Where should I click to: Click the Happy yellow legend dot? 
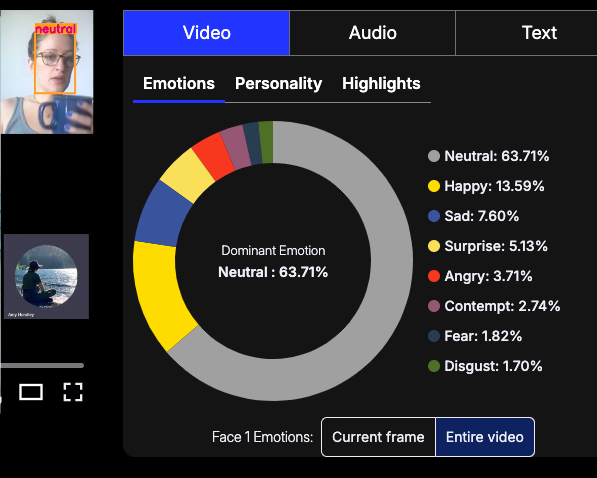tap(434, 186)
